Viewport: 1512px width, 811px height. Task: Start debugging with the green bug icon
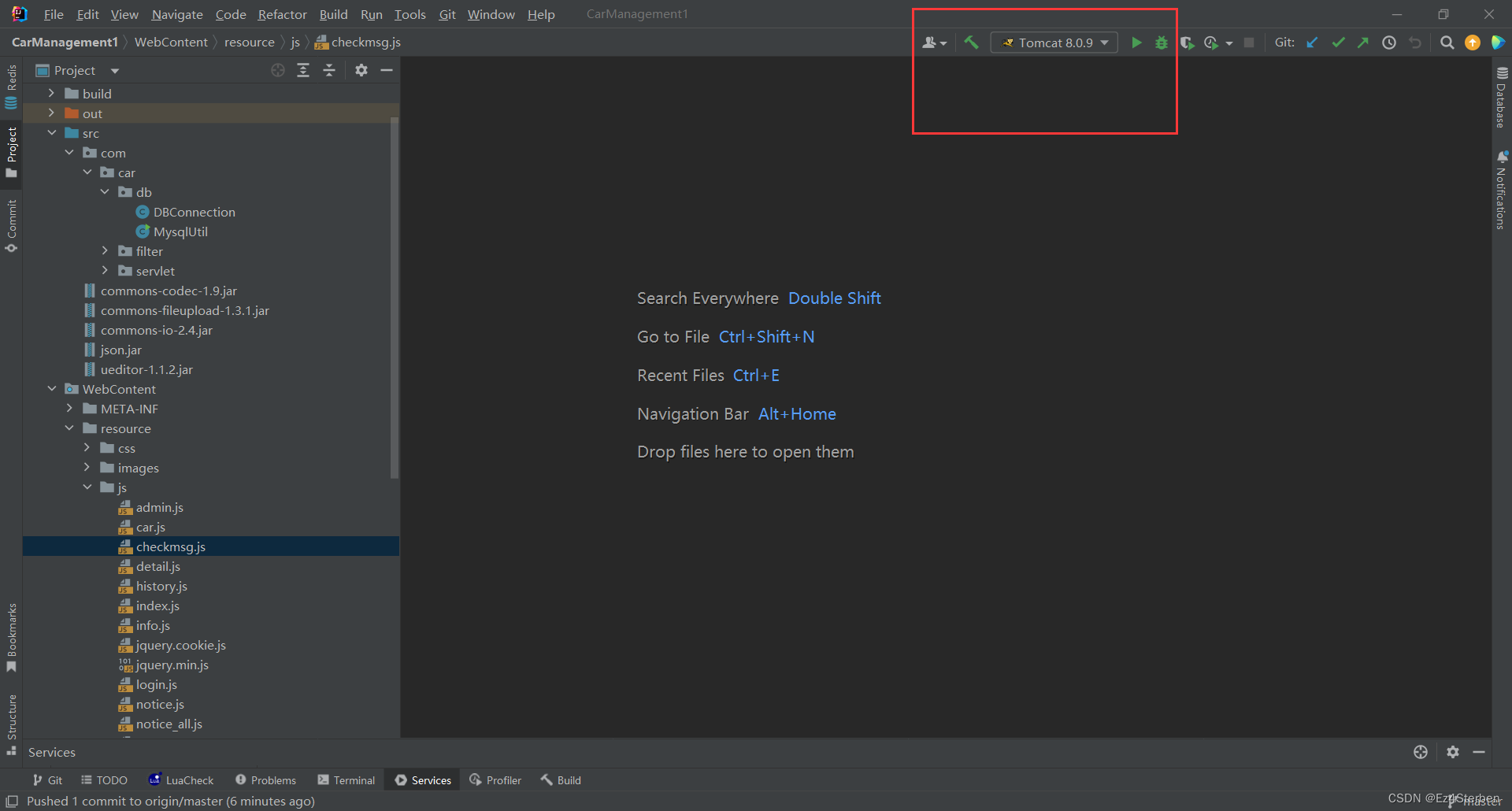pyautogui.click(x=1162, y=43)
